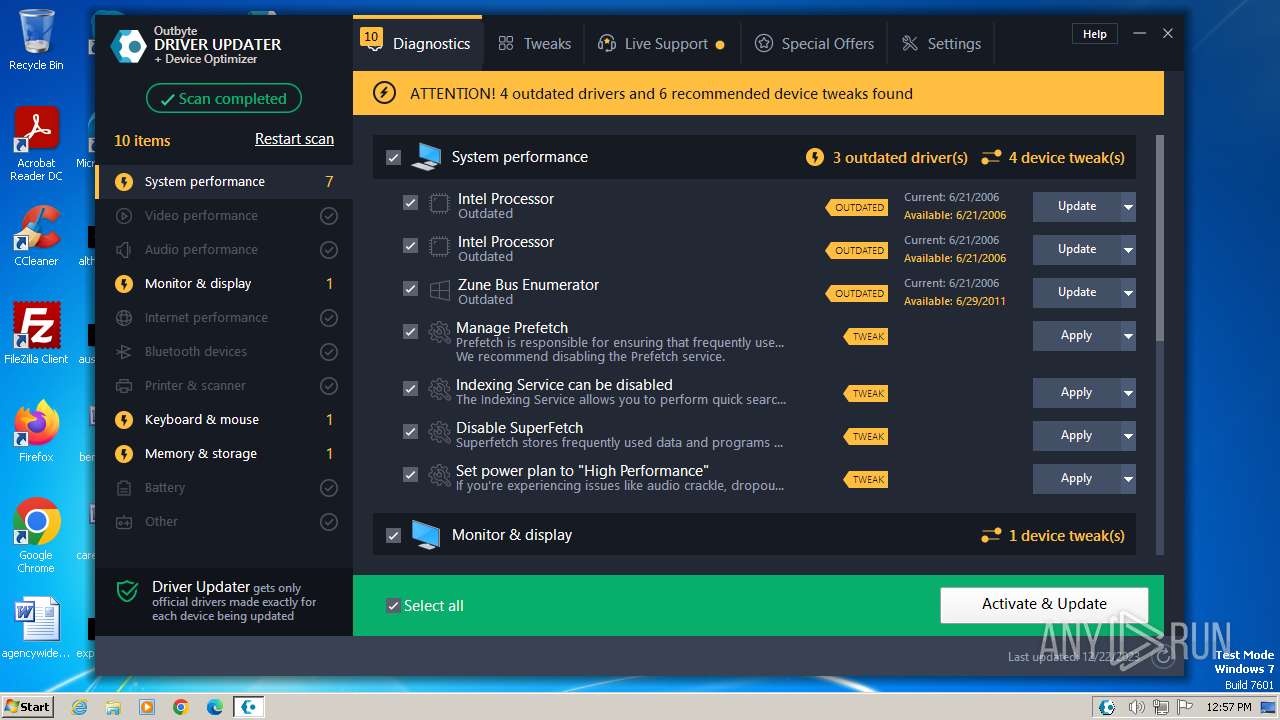Click the Internet performance globe icon
The image size is (1280, 720).
point(124,318)
